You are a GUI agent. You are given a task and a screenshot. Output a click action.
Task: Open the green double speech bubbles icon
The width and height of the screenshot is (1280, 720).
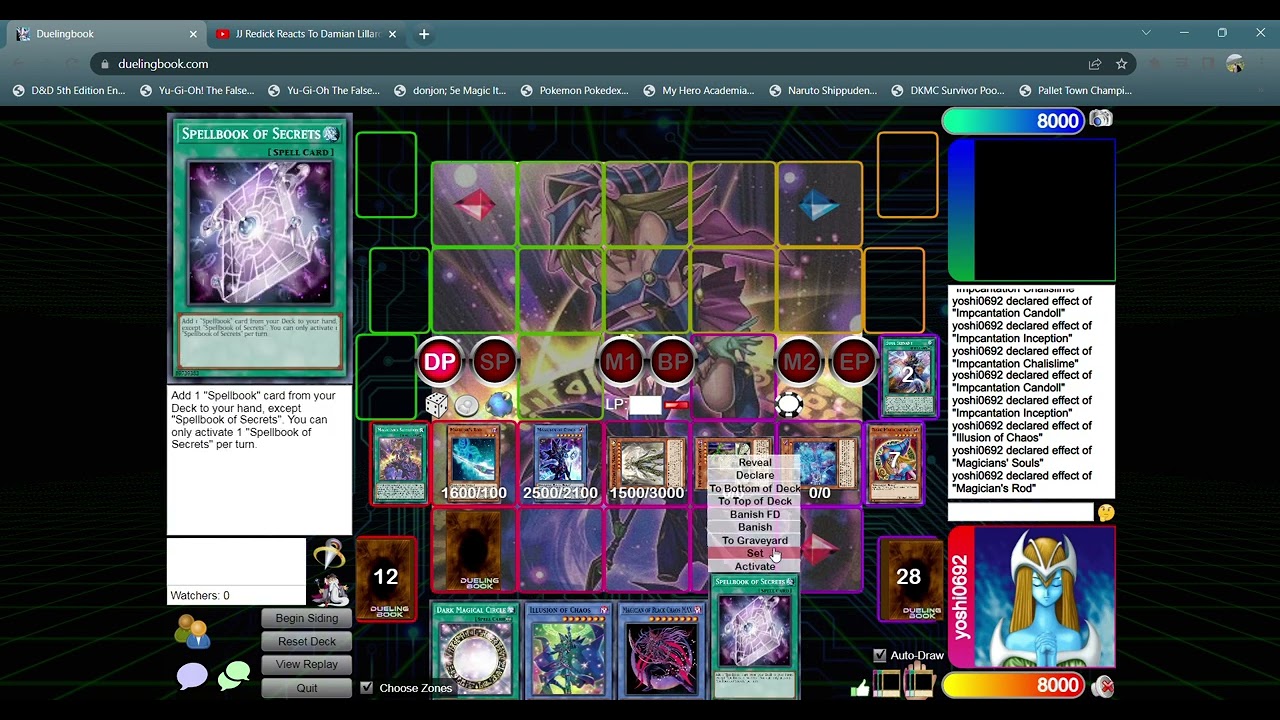tap(234, 677)
